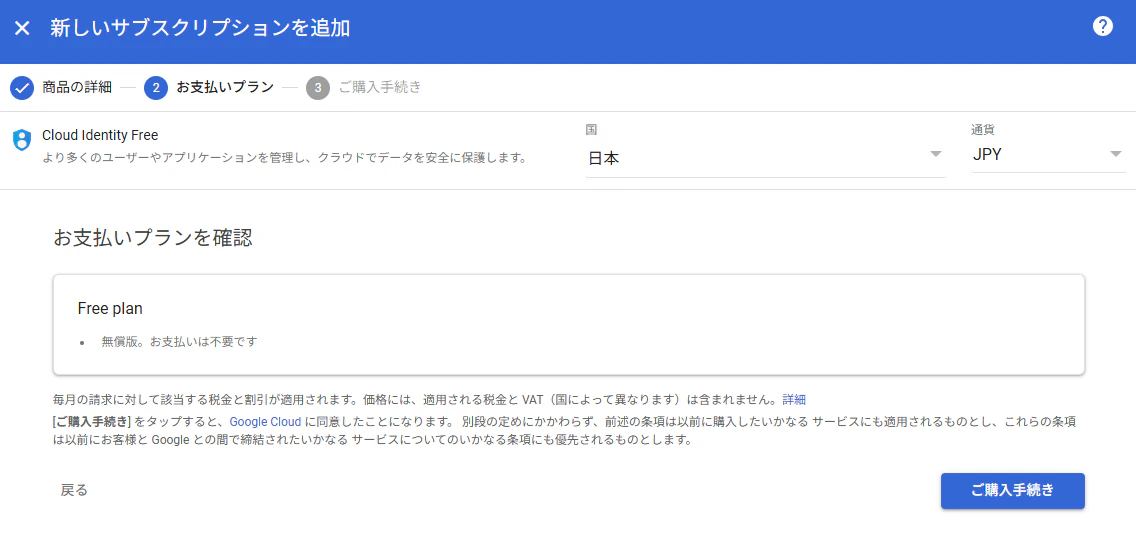Expand the currency dropdown arrow
The height and width of the screenshot is (534, 1136).
tap(1115, 154)
